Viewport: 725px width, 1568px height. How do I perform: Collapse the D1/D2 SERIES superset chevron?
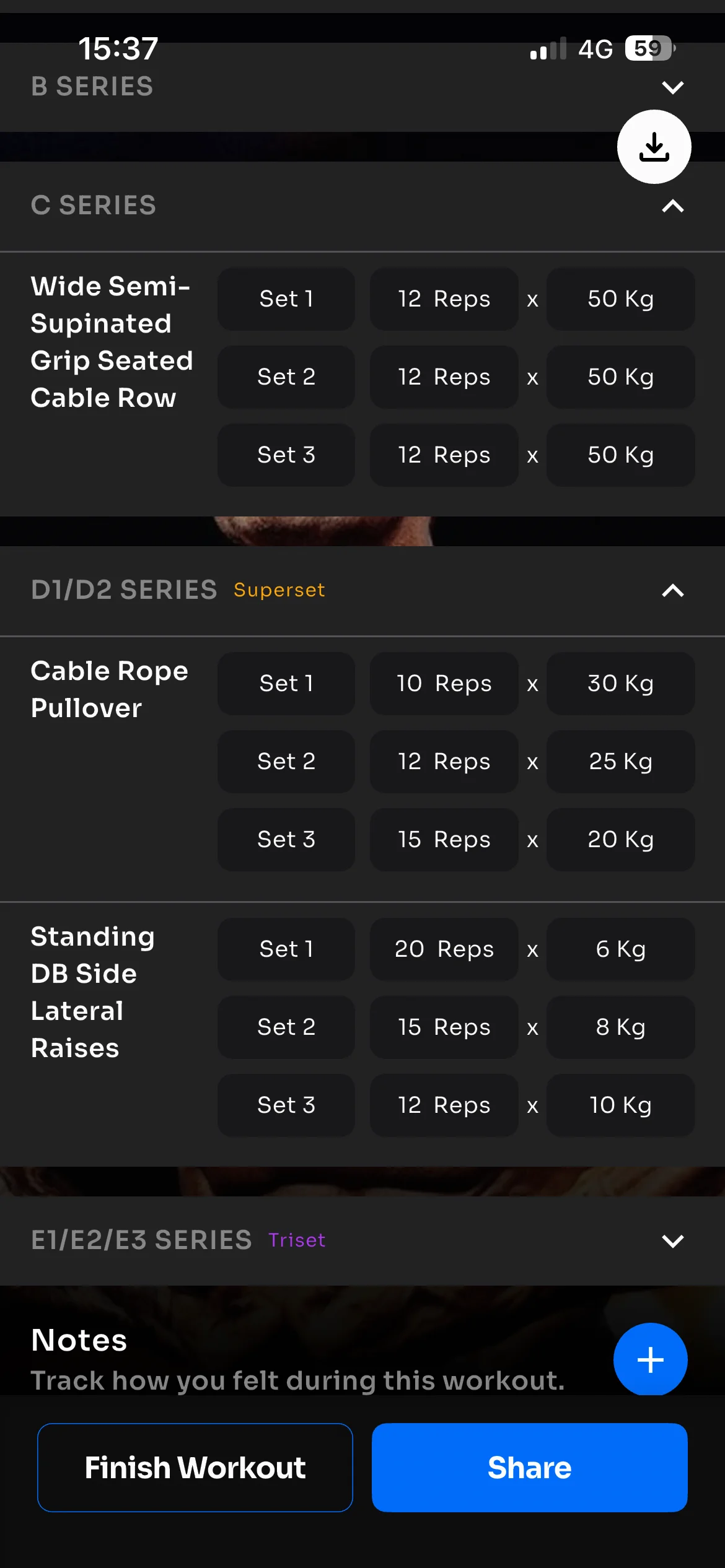pyautogui.click(x=672, y=591)
